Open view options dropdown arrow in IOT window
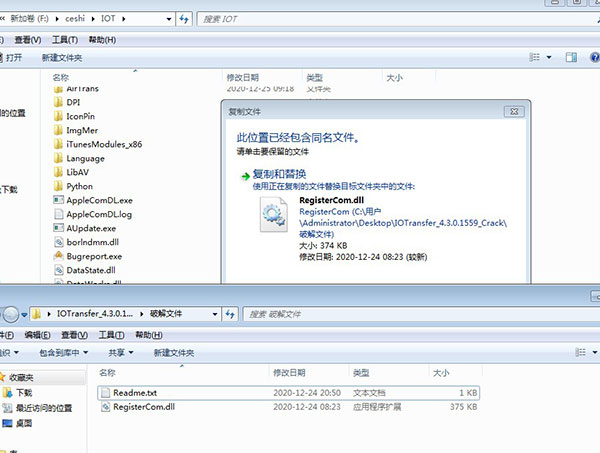Image resolution: width=600 pixels, height=453 pixels. [549, 57]
